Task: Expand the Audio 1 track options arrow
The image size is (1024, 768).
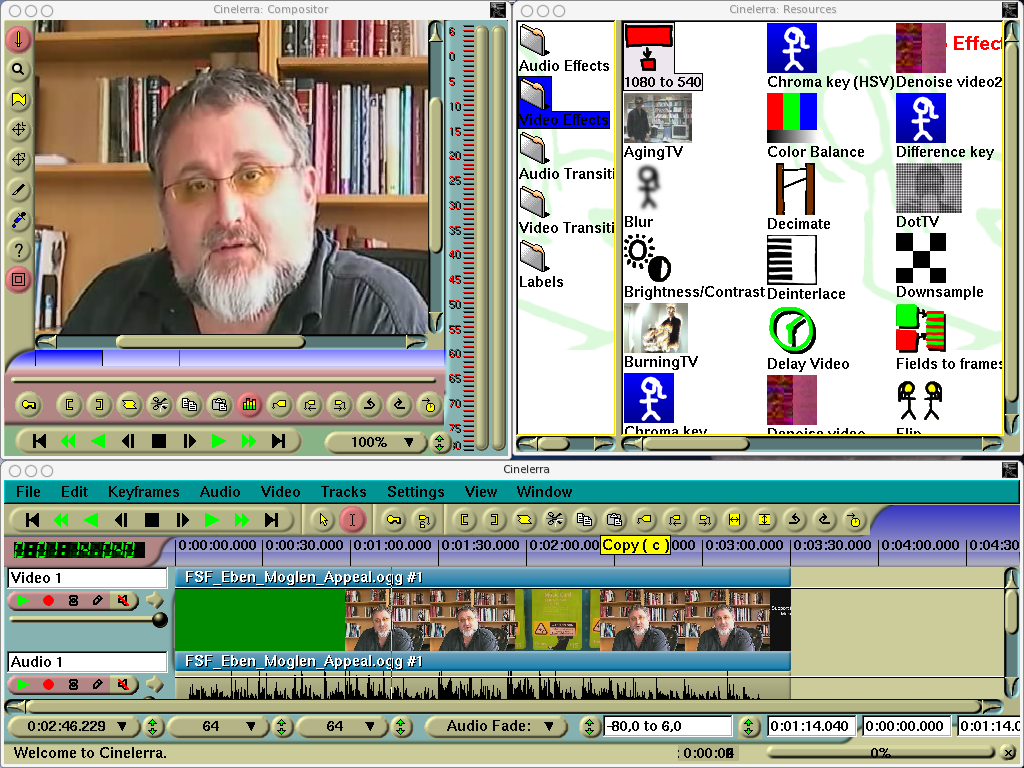Action: pos(154,684)
